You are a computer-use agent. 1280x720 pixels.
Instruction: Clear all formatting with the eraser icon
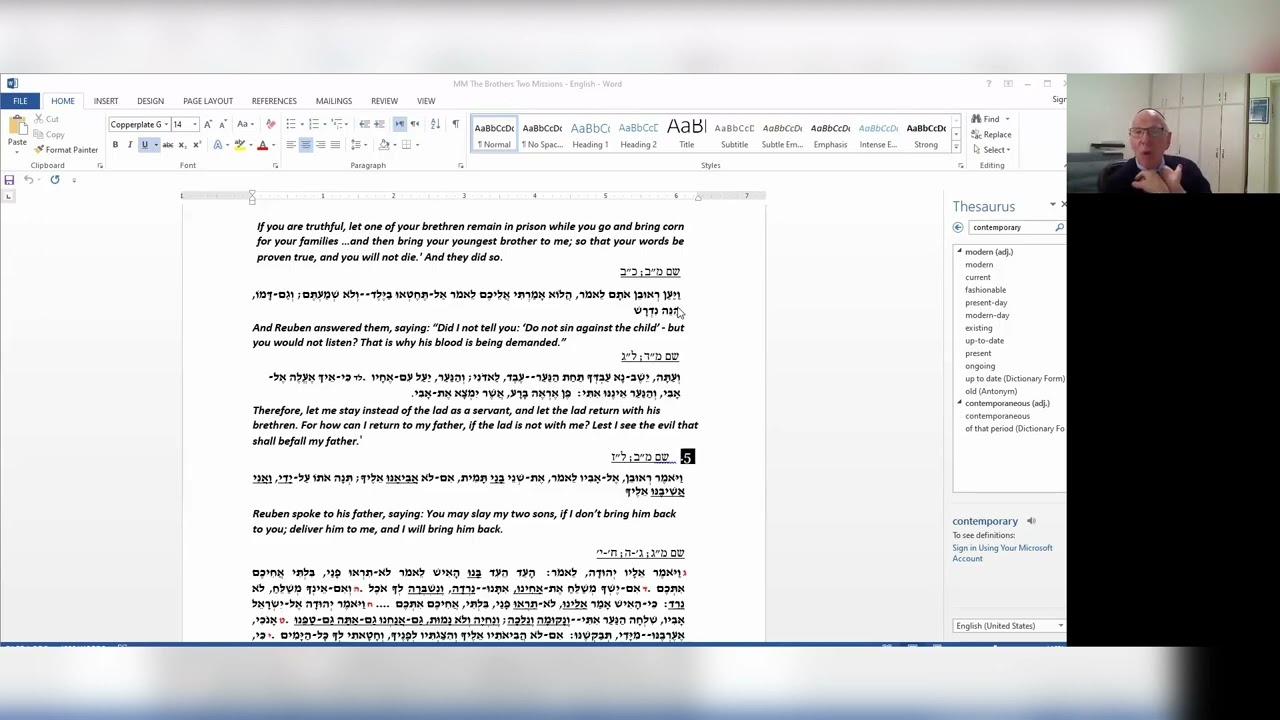pos(270,124)
